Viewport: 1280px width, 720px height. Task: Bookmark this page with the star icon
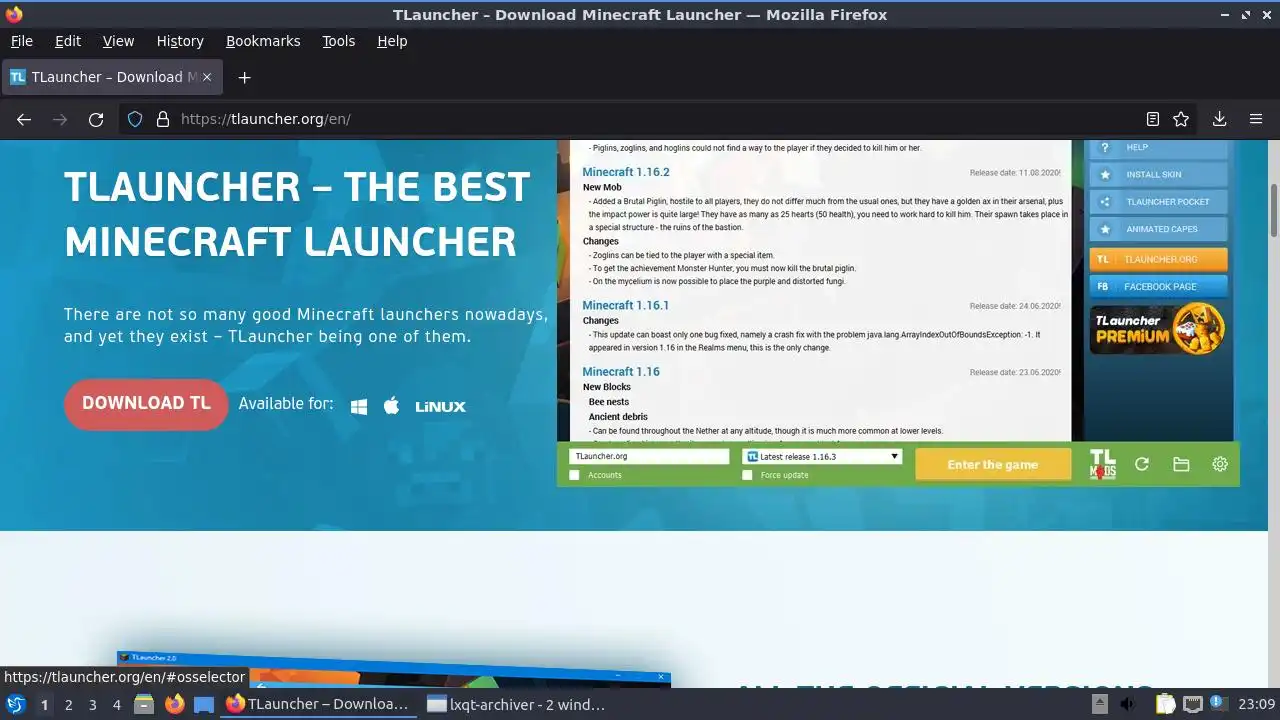[x=1181, y=119]
